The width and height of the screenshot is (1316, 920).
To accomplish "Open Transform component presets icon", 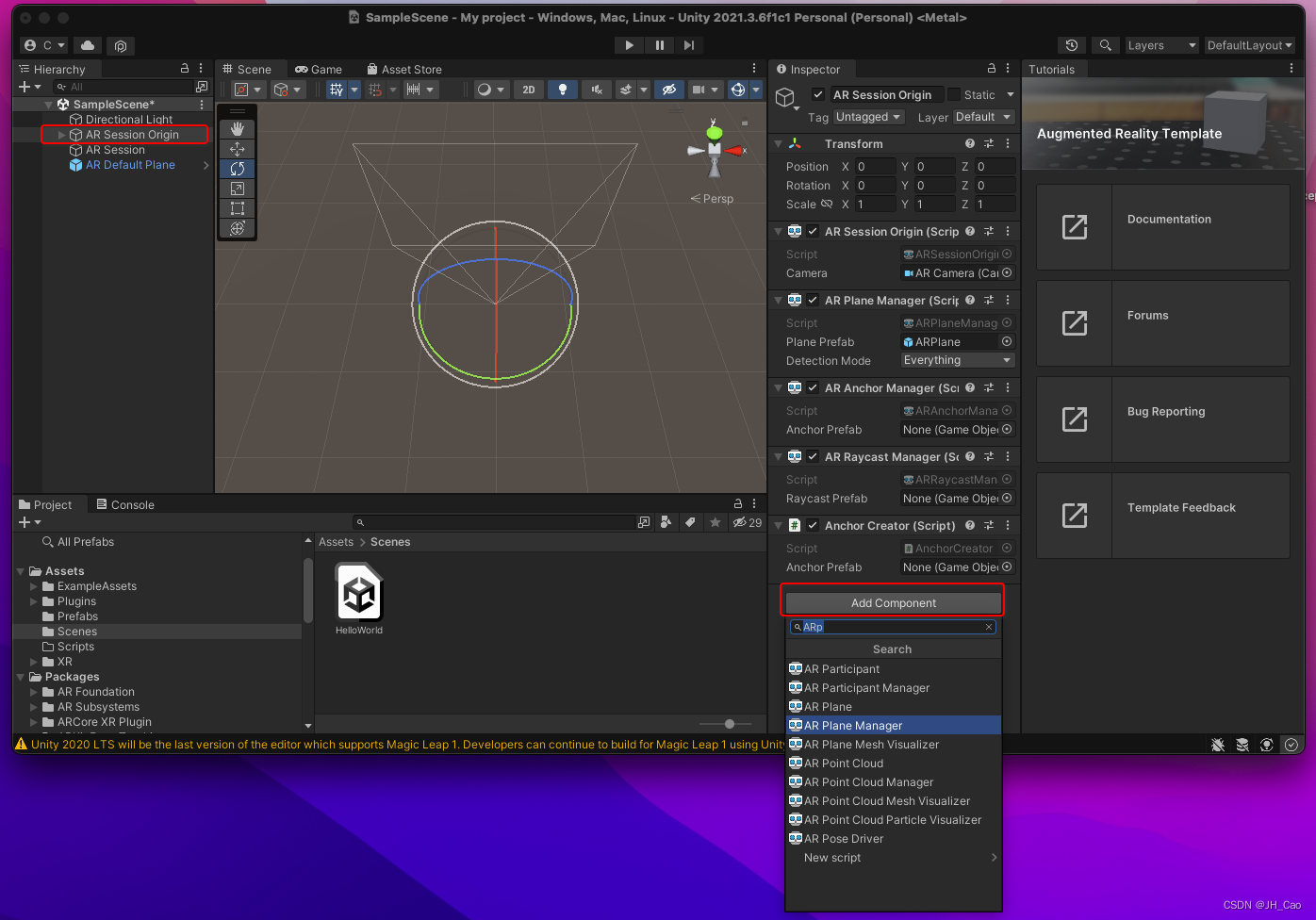I will pos(989,143).
